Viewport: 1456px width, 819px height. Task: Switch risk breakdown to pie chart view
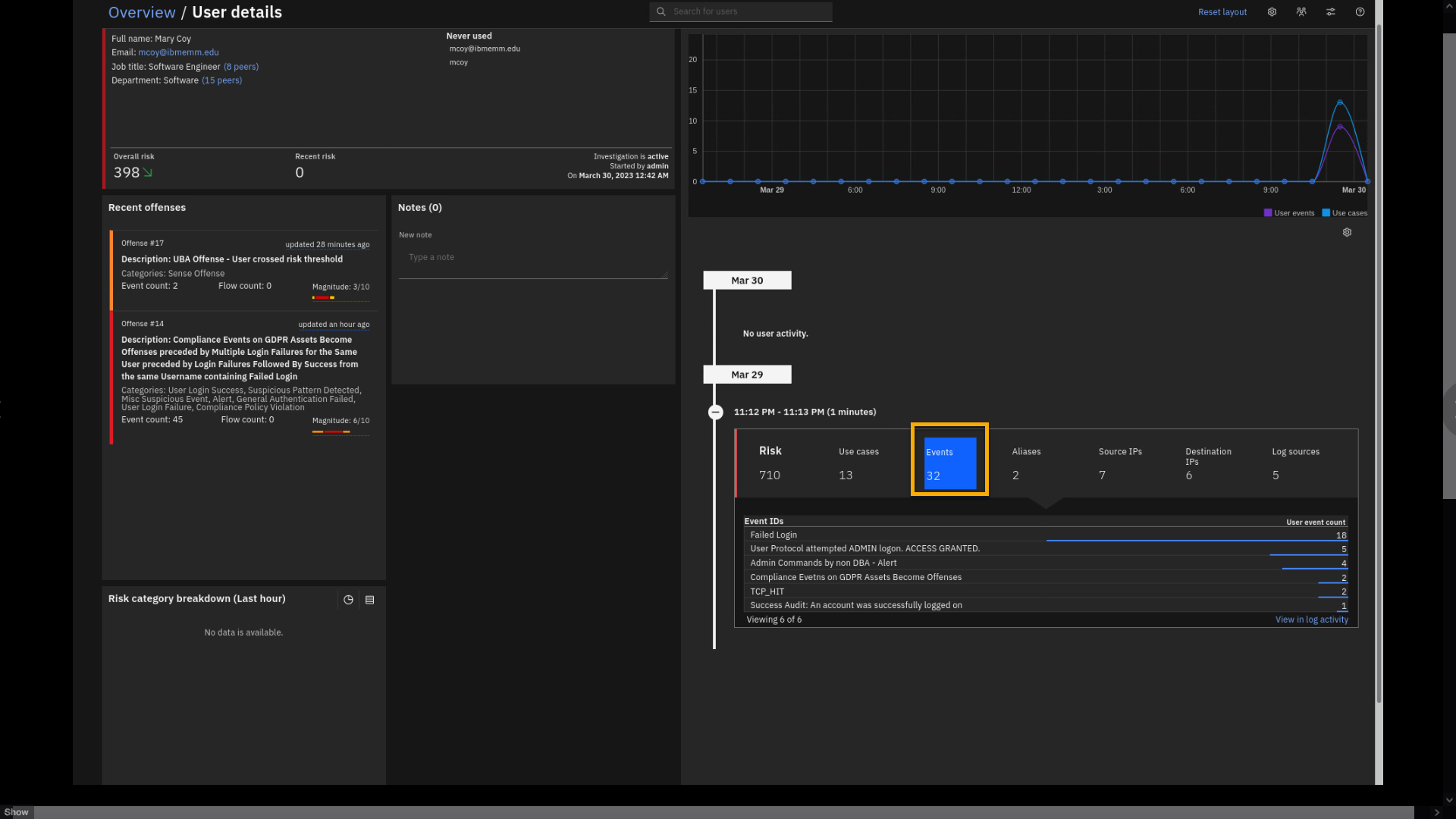(x=348, y=600)
